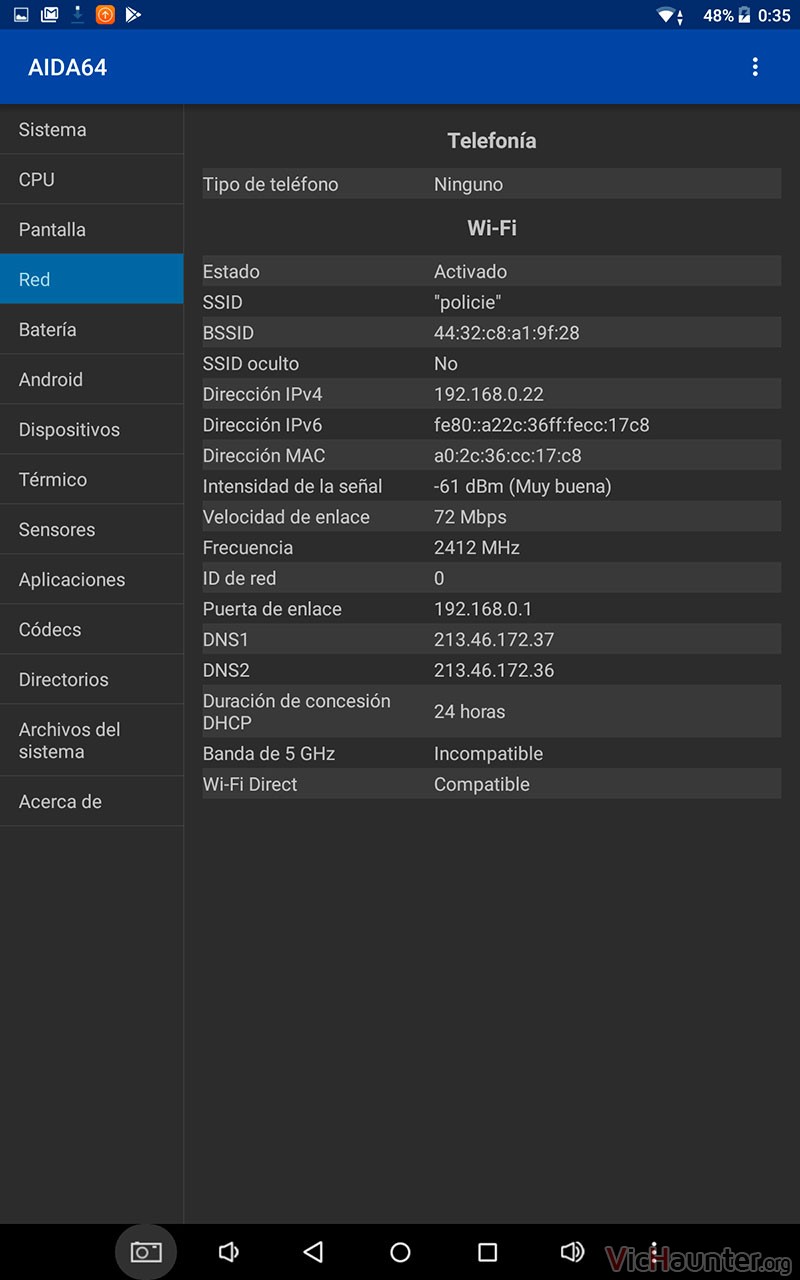Image resolution: width=800 pixels, height=1280 pixels.
Task: Select the ID de red row
Action: pyautogui.click(x=492, y=578)
